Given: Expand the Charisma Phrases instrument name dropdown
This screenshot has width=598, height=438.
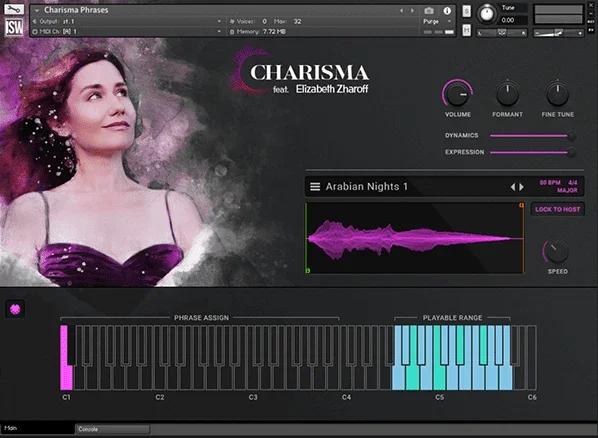Looking at the screenshot, I should coord(37,10).
